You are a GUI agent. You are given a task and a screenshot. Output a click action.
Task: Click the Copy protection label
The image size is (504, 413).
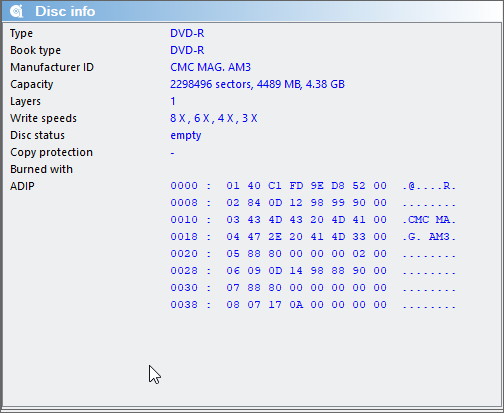[x=51, y=152]
